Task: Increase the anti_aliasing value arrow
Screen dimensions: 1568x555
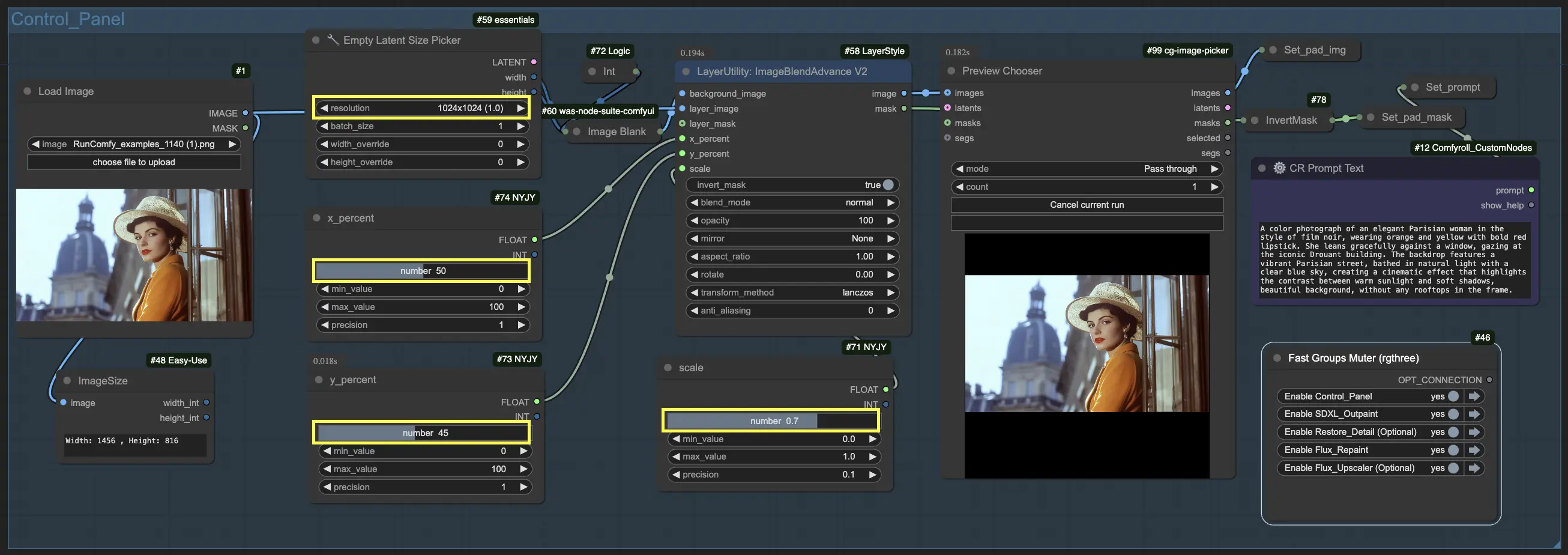Action: [x=890, y=311]
